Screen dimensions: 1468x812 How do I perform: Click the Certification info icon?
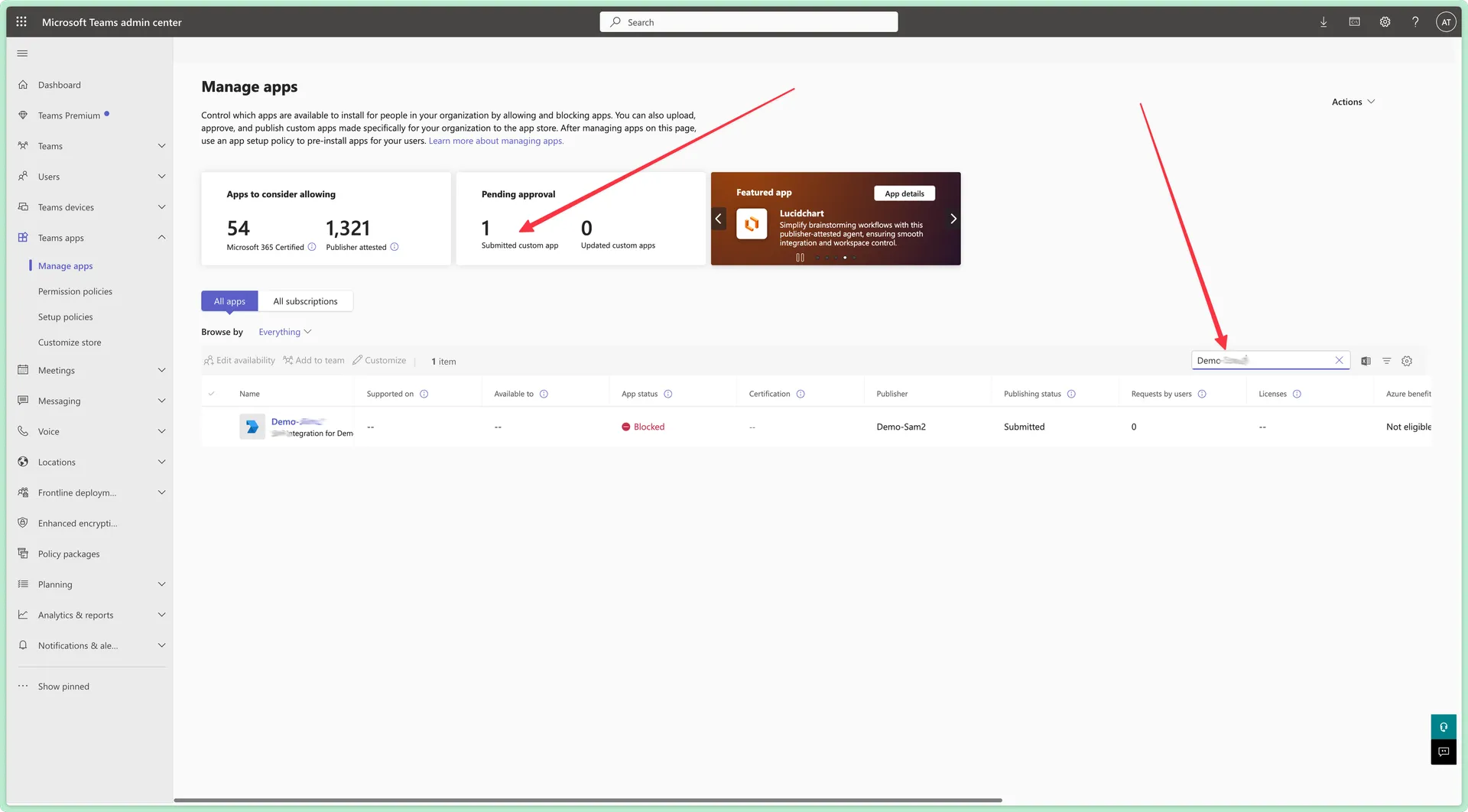click(801, 394)
